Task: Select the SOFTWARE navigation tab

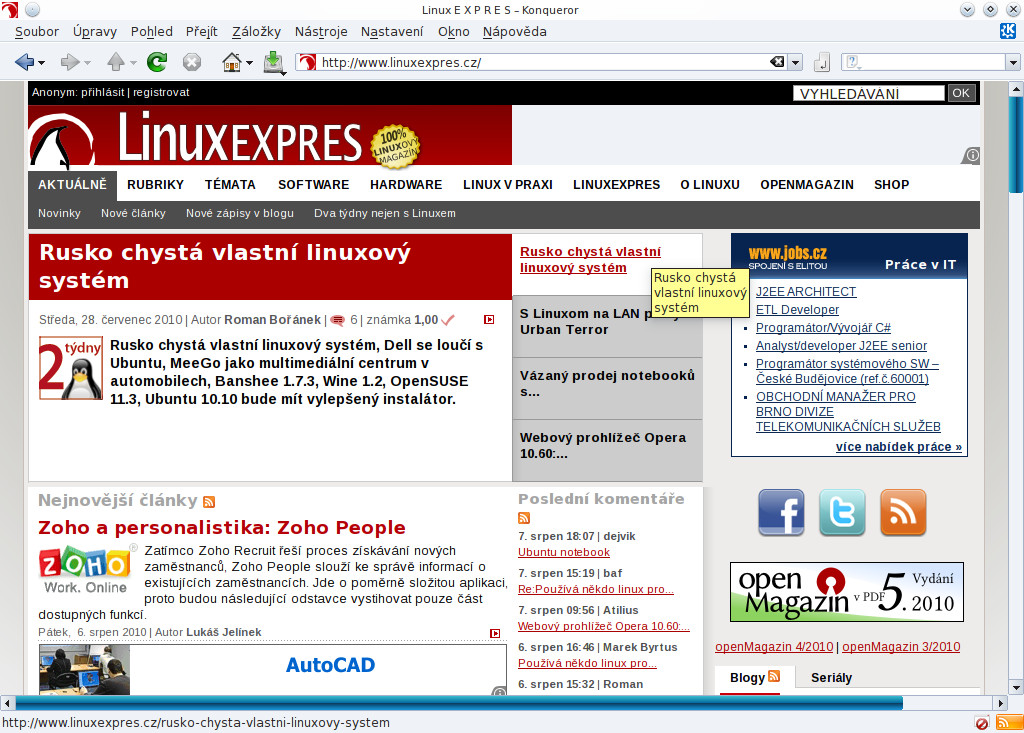Action: click(313, 185)
